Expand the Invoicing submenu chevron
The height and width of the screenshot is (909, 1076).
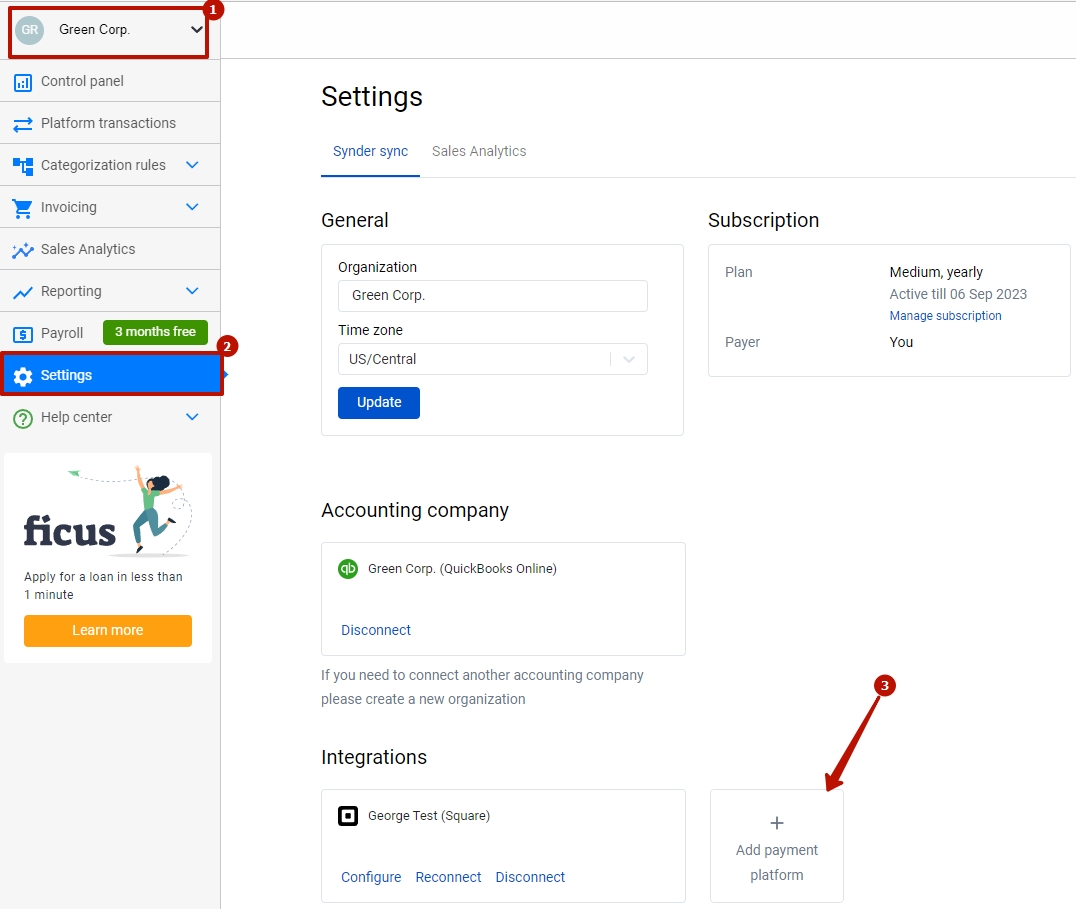click(192, 206)
